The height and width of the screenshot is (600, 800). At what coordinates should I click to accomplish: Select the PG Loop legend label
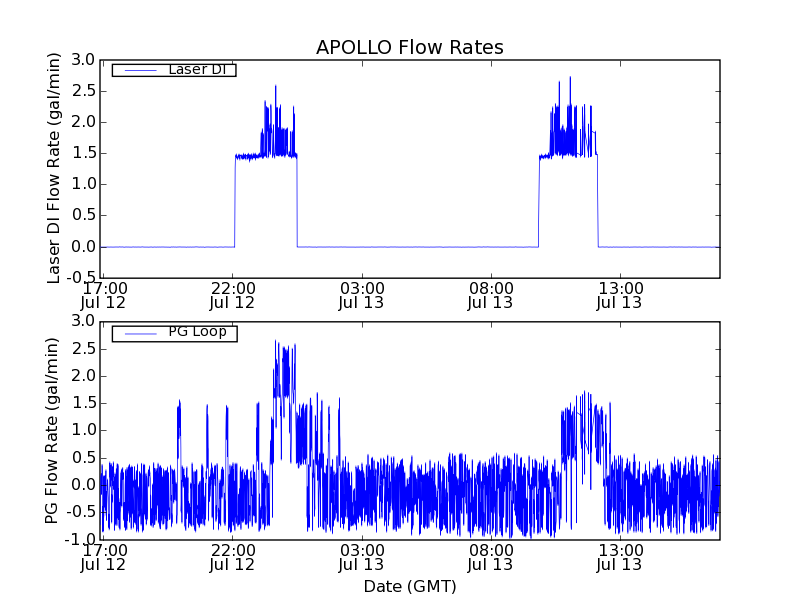197,332
